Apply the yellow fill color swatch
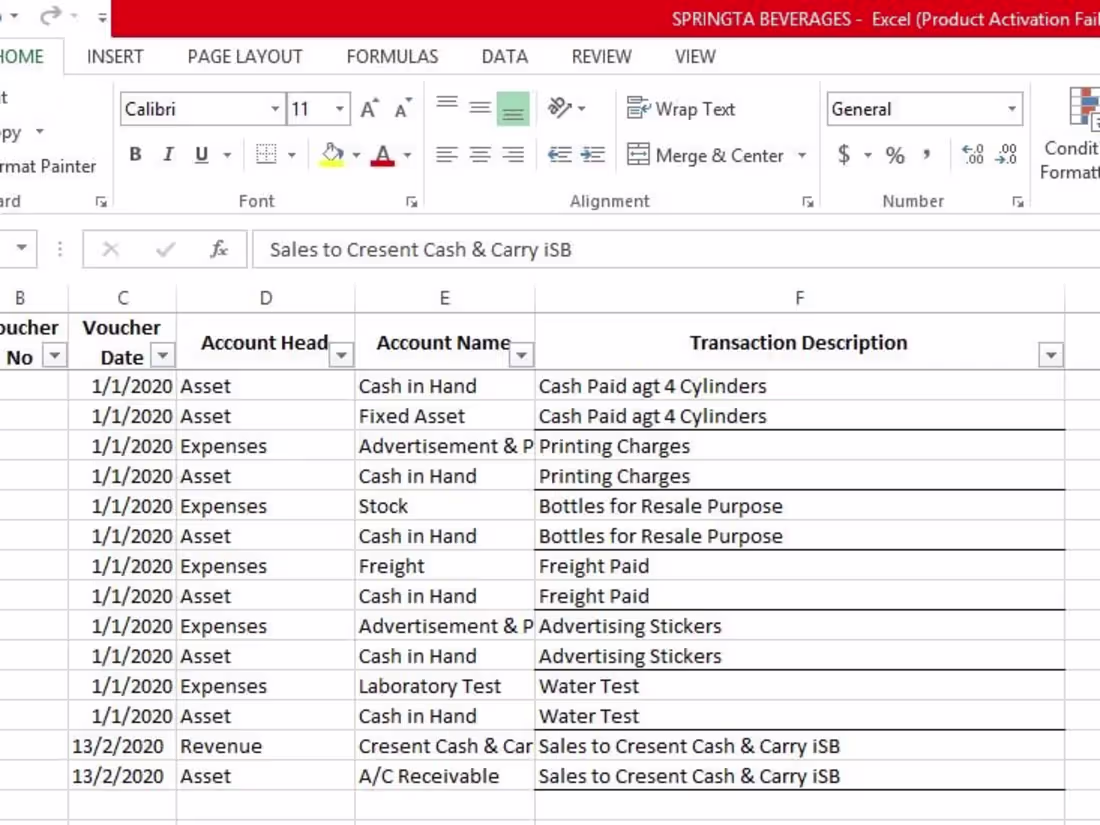 pyautogui.click(x=332, y=154)
